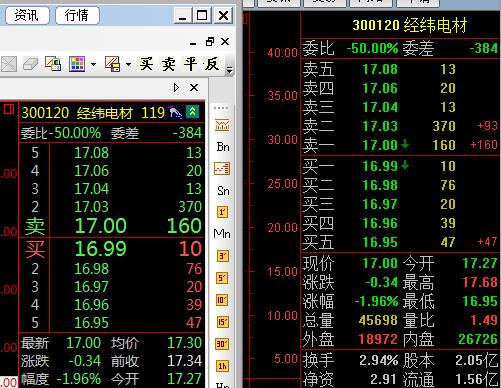Click the 300120 经纬电材 title in right panel
The image size is (501, 388).
(410, 25)
